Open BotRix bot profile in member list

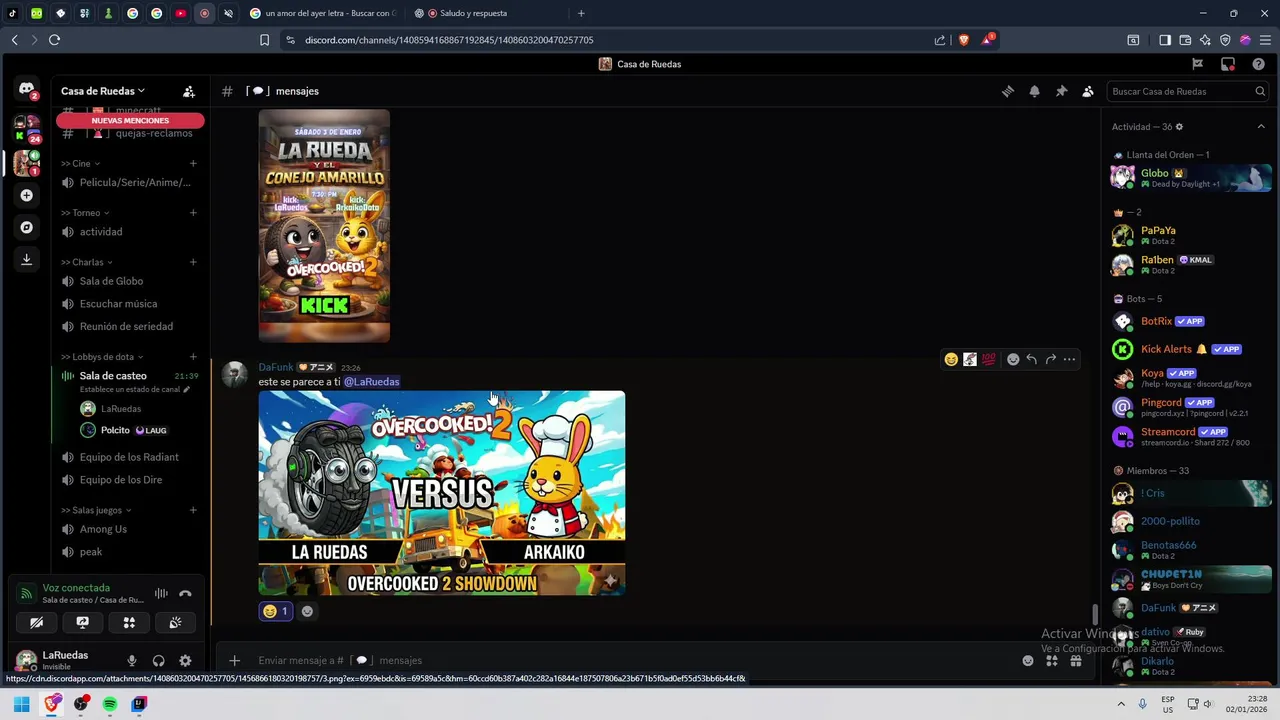click(x=1190, y=322)
